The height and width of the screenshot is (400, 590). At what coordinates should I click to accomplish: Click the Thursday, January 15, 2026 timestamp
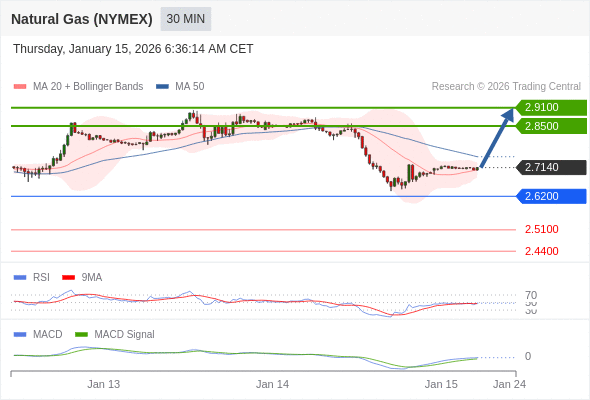(133, 49)
